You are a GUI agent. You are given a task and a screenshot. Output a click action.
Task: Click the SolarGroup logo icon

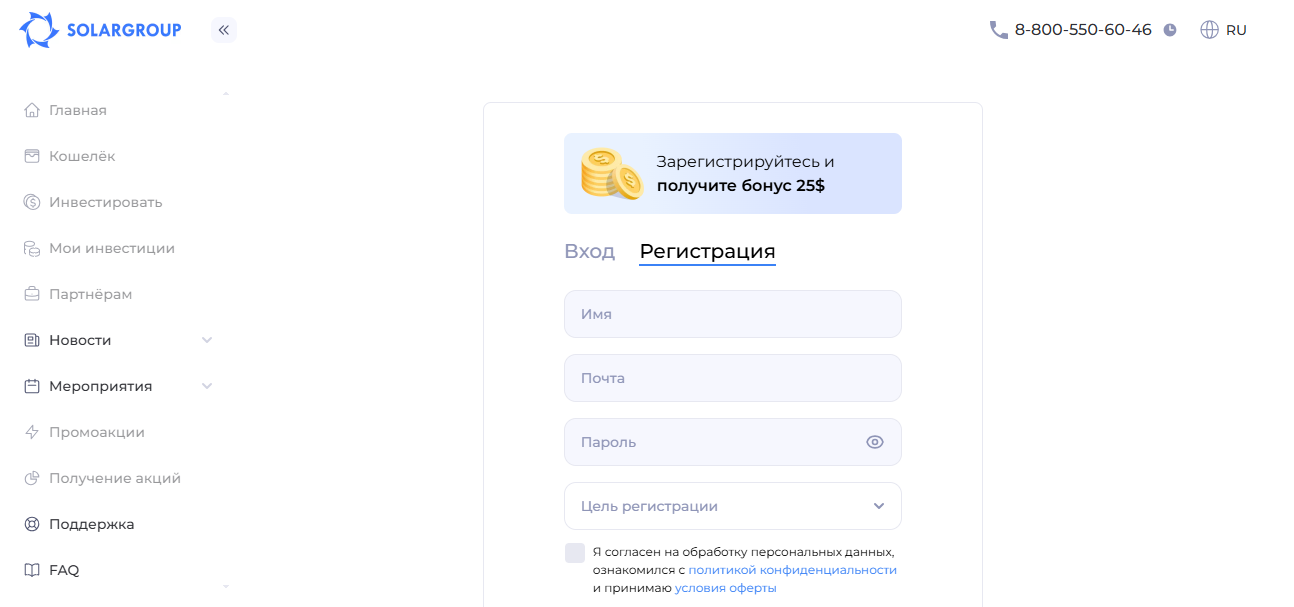point(39,30)
